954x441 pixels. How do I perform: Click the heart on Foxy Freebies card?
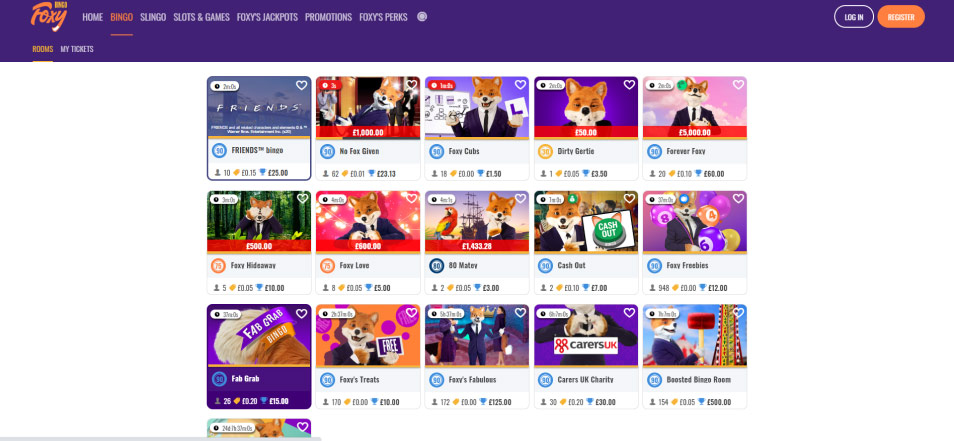738,198
